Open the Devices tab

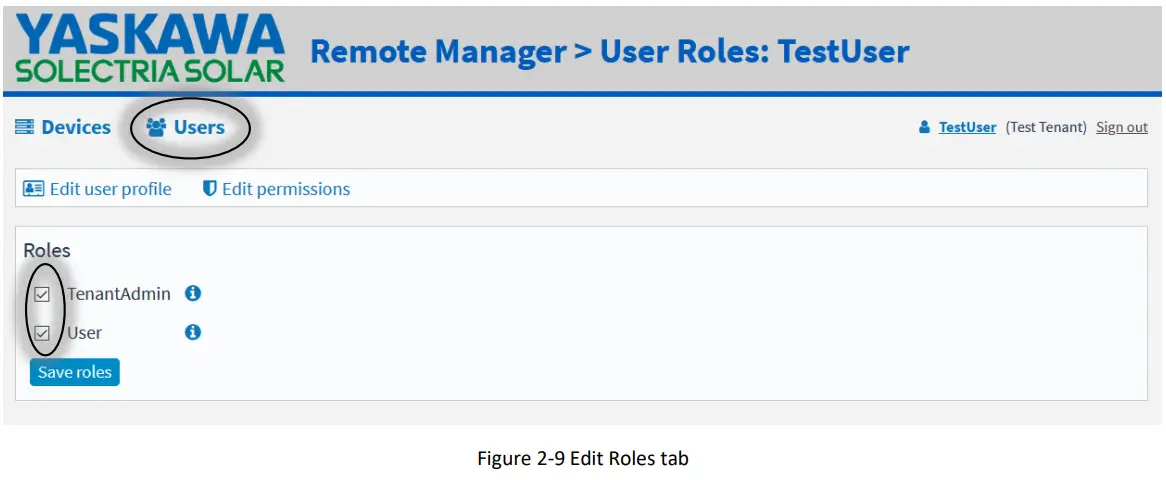coord(75,128)
